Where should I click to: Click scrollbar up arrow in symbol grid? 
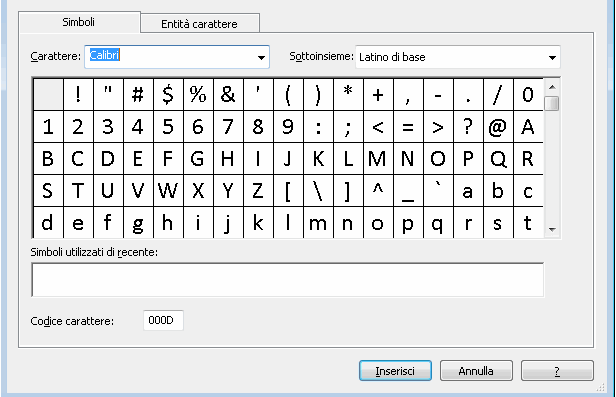(x=552, y=87)
